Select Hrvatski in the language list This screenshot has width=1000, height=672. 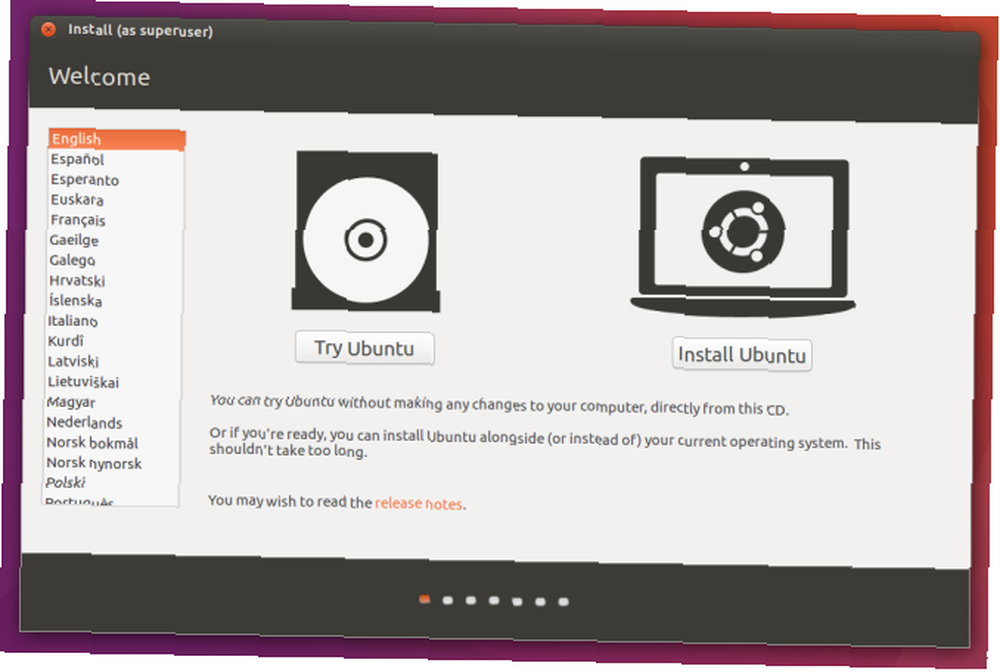[x=114, y=281]
